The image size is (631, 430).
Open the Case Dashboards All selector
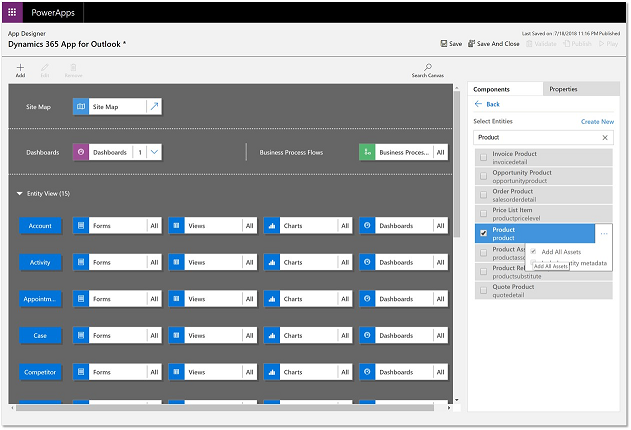point(441,335)
